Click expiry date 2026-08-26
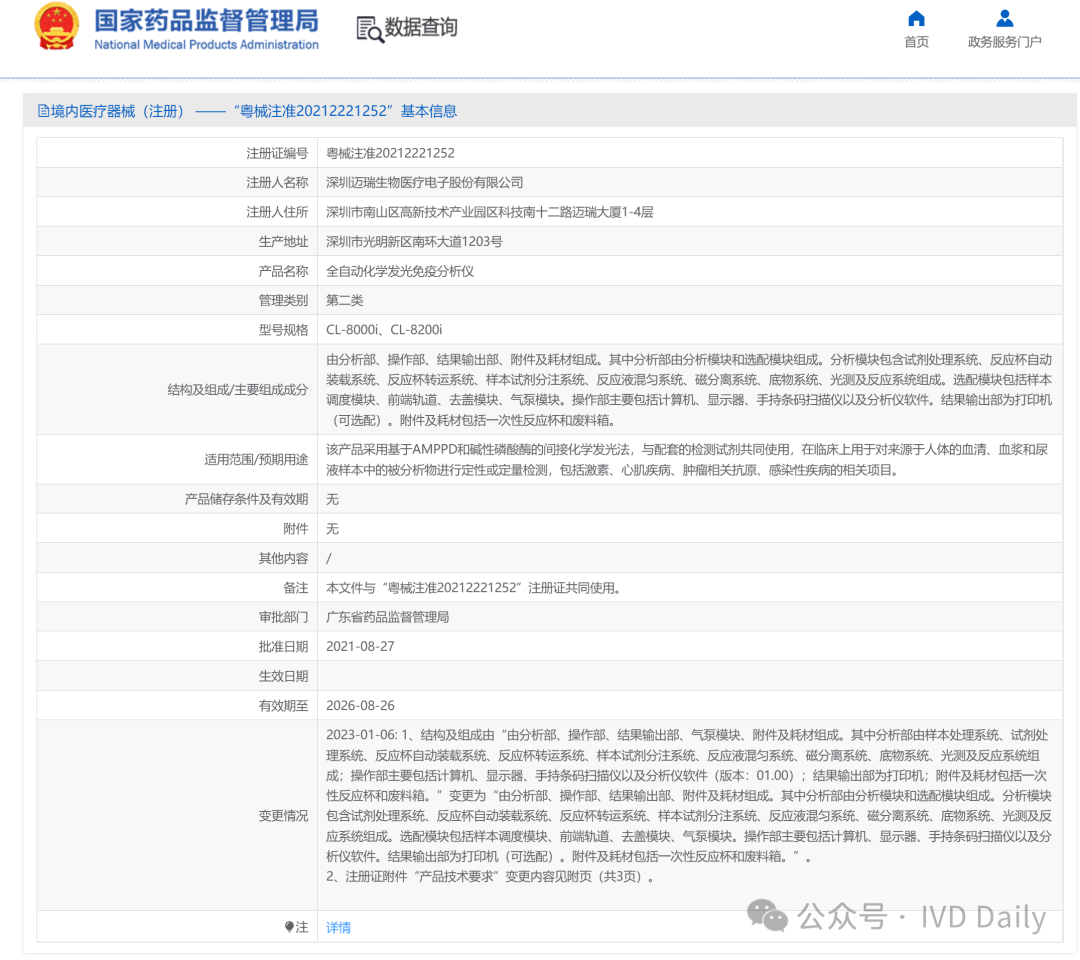1080x960 pixels. tap(360, 705)
